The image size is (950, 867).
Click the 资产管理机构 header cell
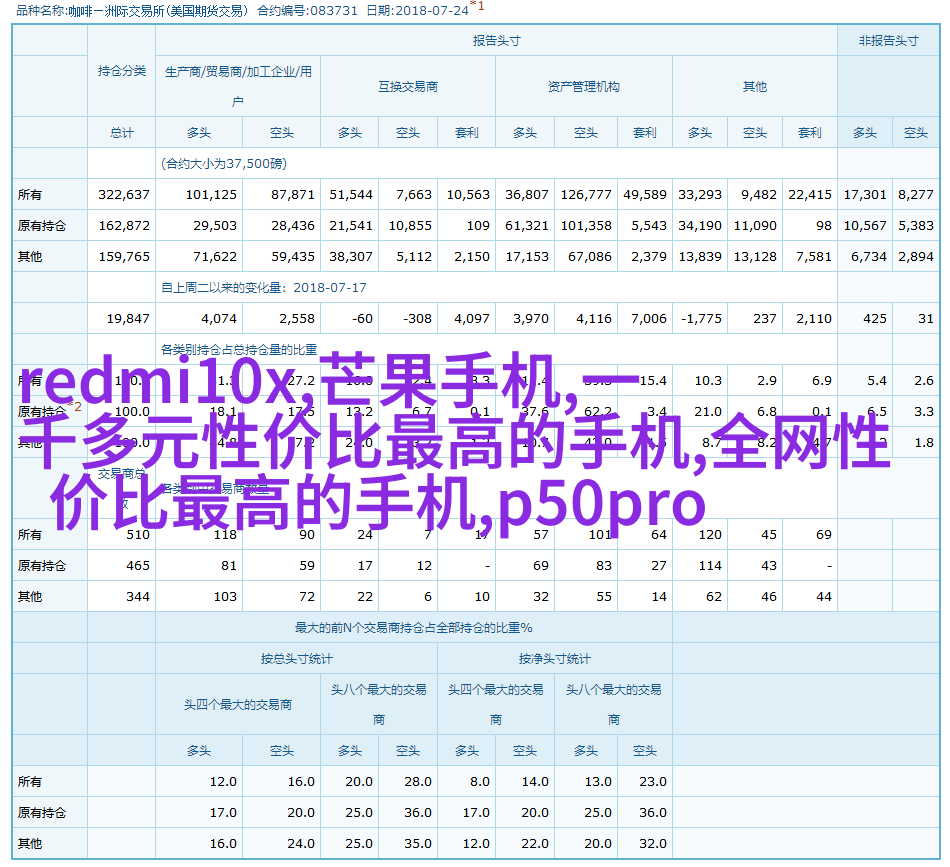(x=583, y=87)
